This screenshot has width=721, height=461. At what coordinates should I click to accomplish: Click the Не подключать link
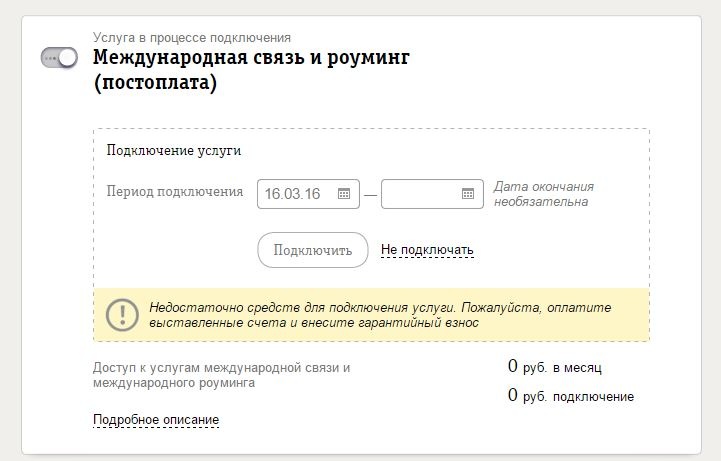pos(427,250)
